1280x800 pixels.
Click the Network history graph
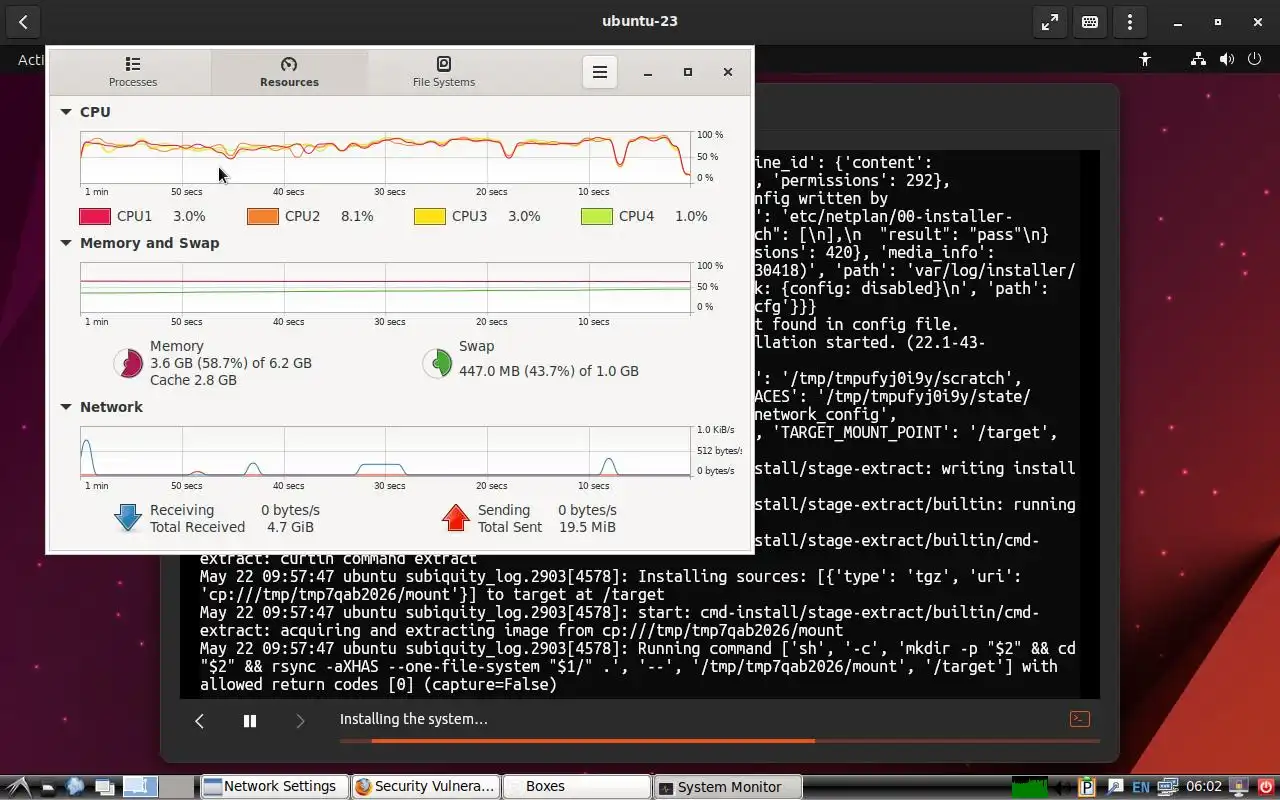pyautogui.click(x=386, y=452)
